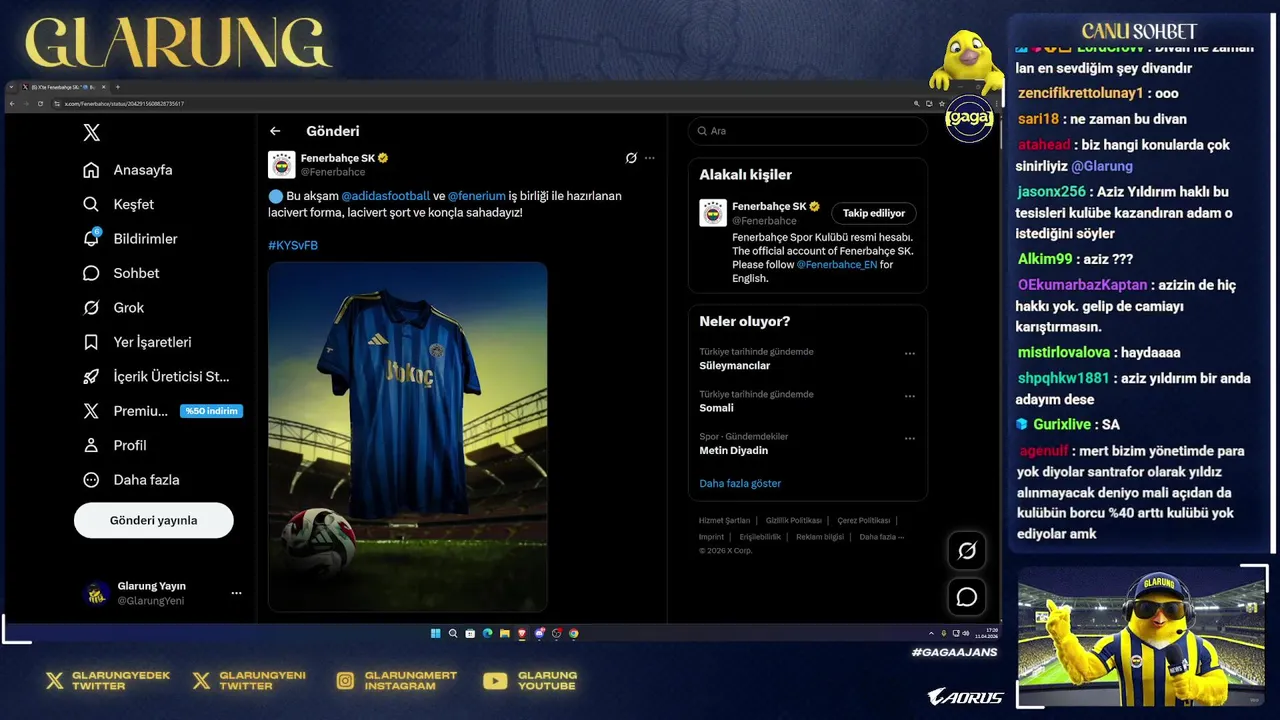The width and height of the screenshot is (1280, 720).
Task: Open Windows Start button on taskbar
Action: [x=436, y=633]
